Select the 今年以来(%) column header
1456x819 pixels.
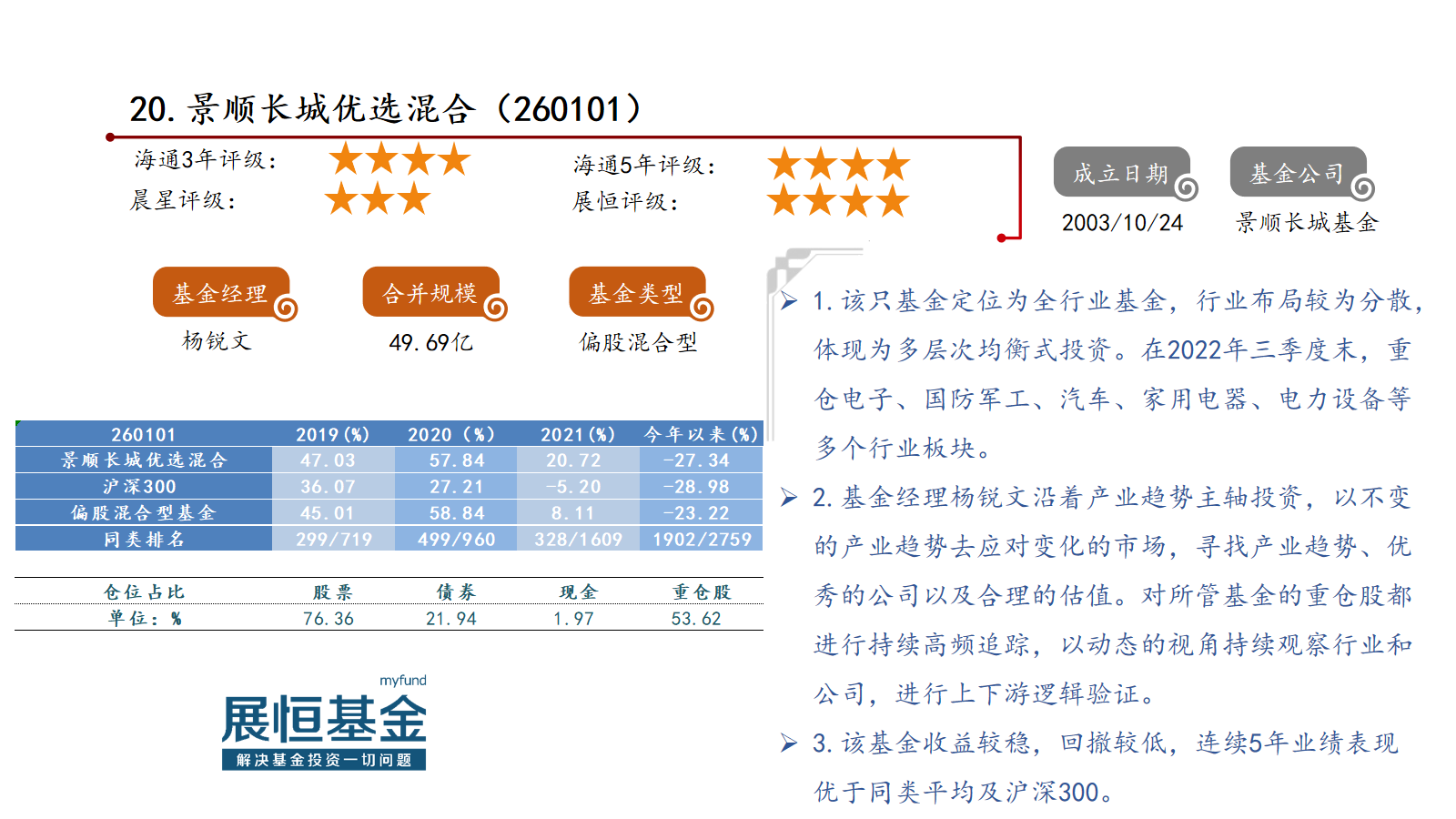tap(701, 434)
